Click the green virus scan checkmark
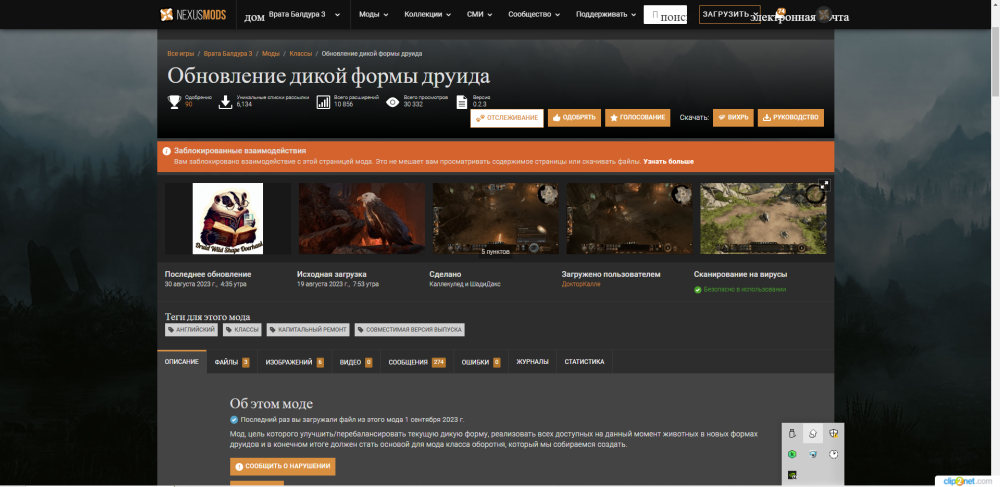The width and height of the screenshot is (1000, 487). (698, 289)
